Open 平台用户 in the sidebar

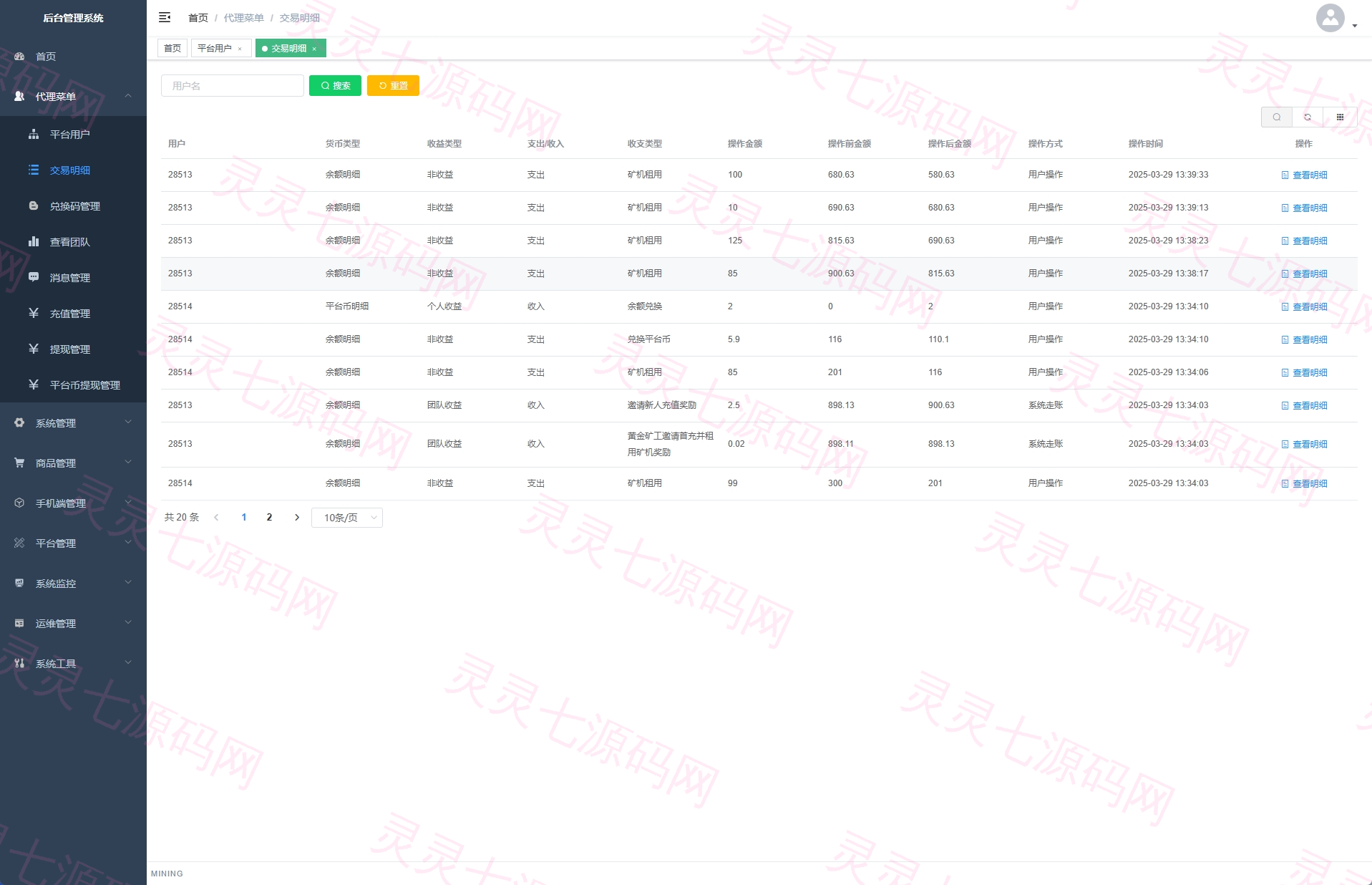pos(73,135)
